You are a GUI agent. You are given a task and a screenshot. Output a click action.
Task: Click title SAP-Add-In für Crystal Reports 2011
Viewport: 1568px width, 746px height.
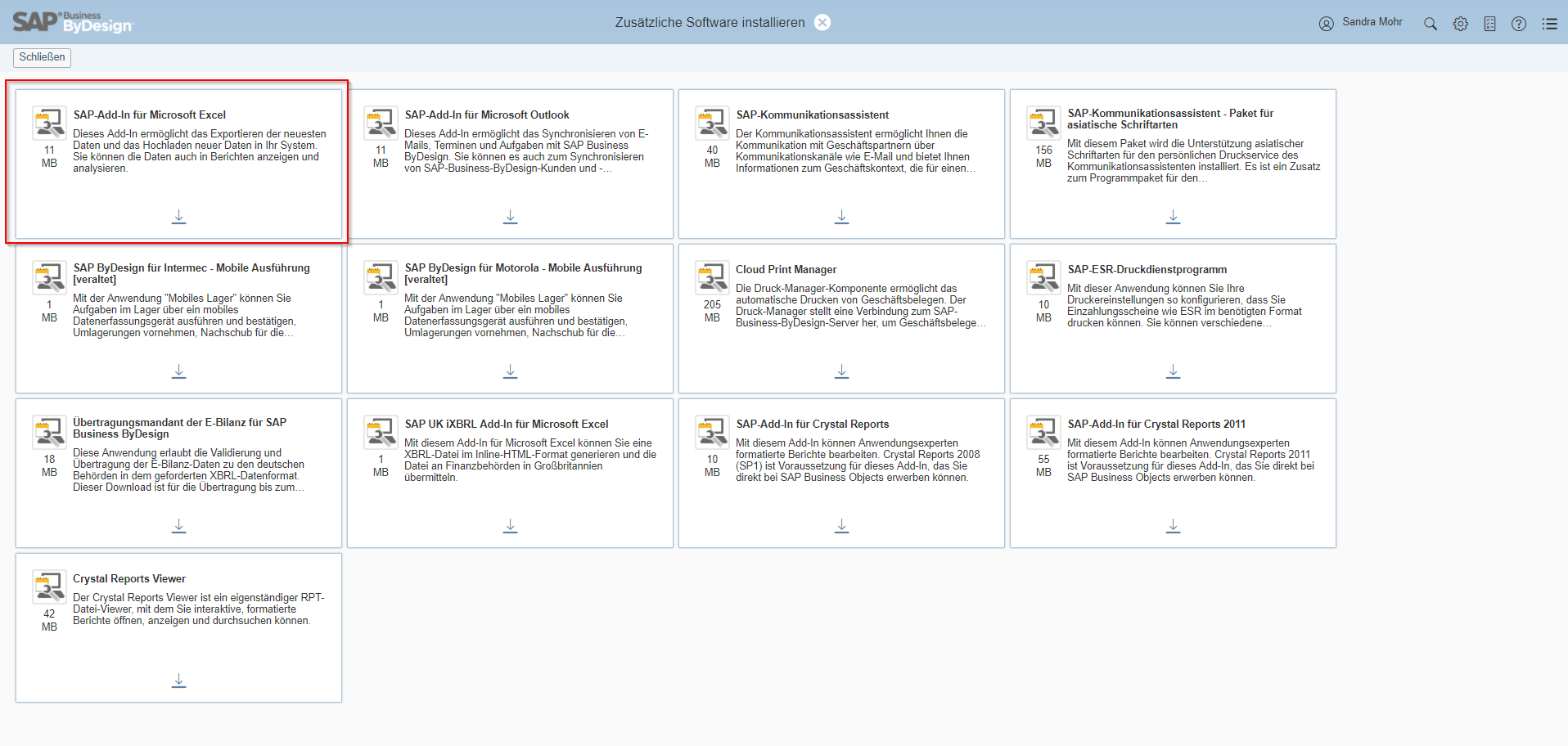(1156, 424)
